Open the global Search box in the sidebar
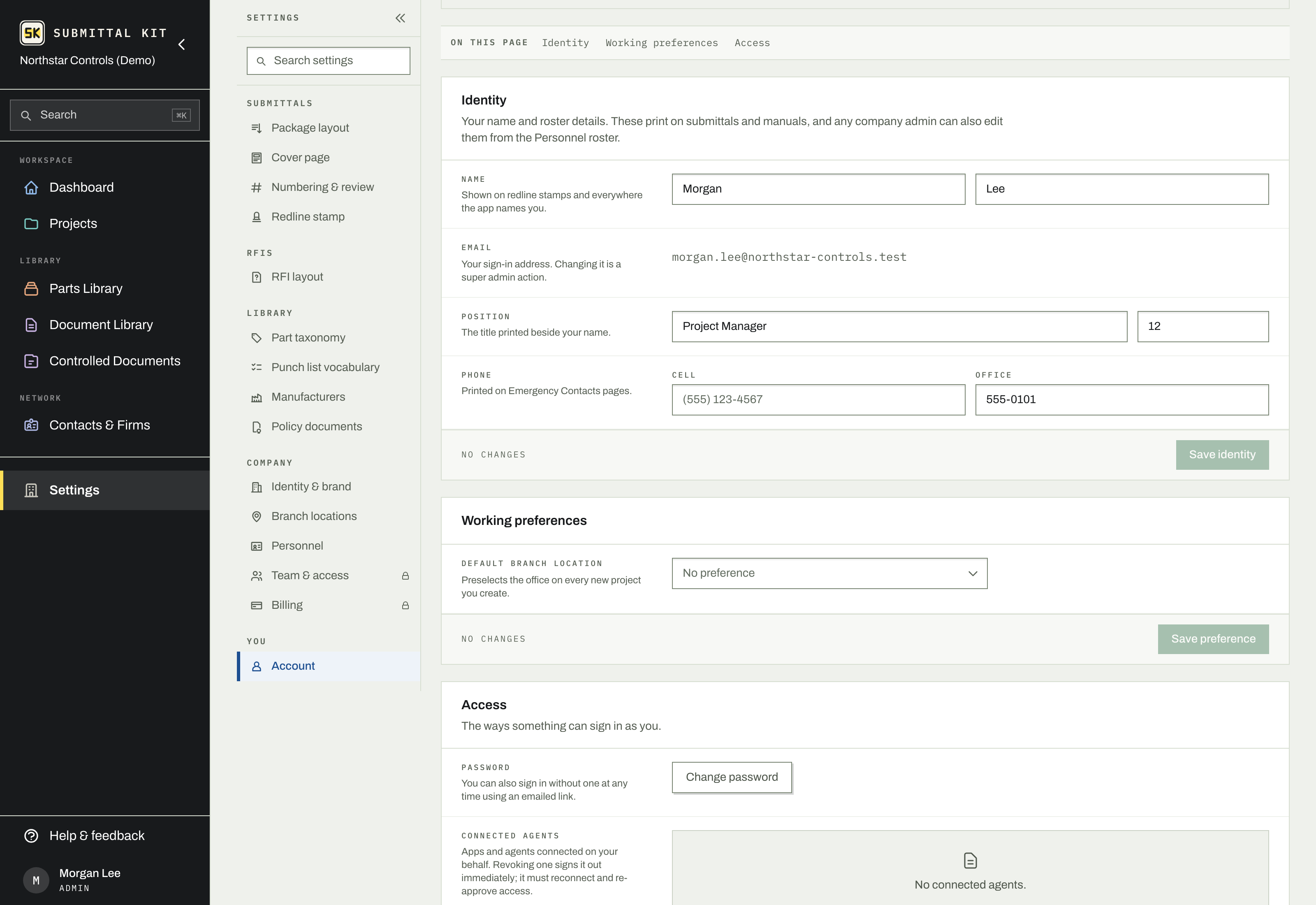1316x905 pixels. [x=105, y=115]
